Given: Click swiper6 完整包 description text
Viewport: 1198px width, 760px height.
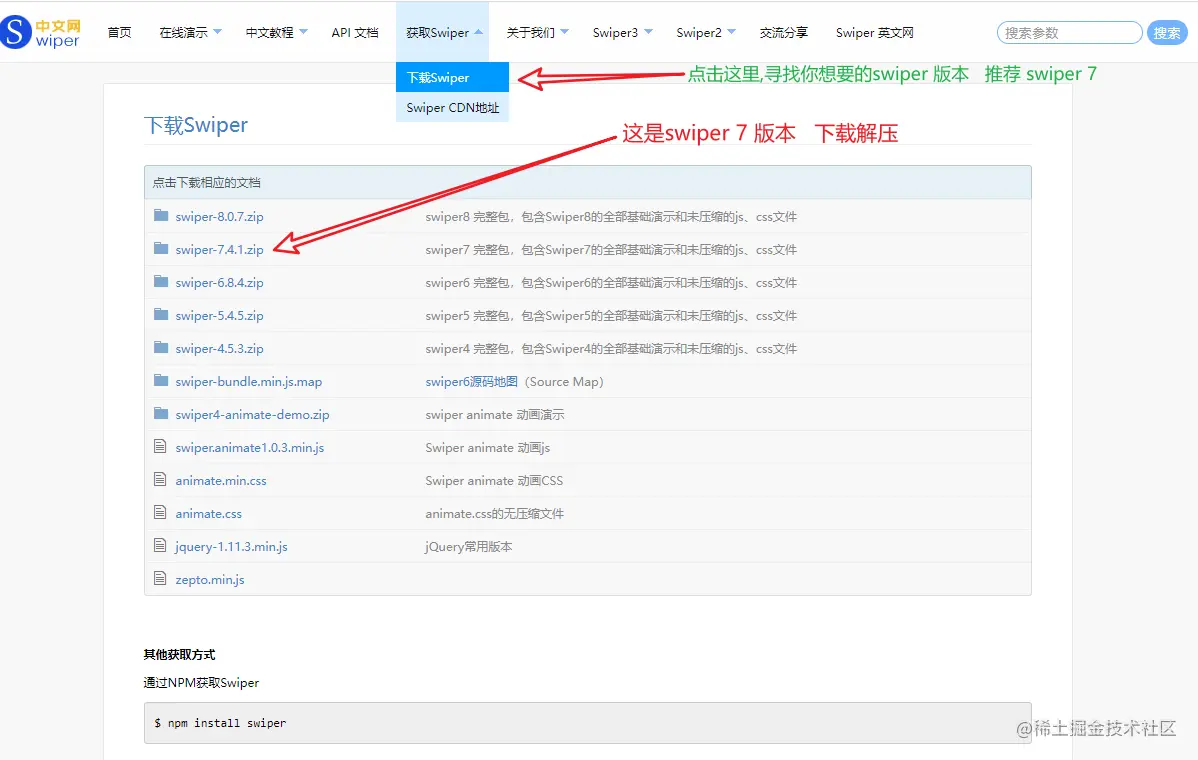Looking at the screenshot, I should pyautogui.click(x=610, y=282).
